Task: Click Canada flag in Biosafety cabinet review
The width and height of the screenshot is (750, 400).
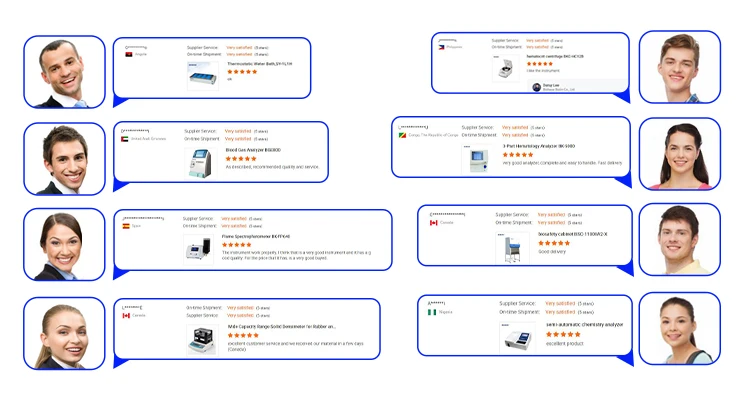Action: tap(434, 223)
